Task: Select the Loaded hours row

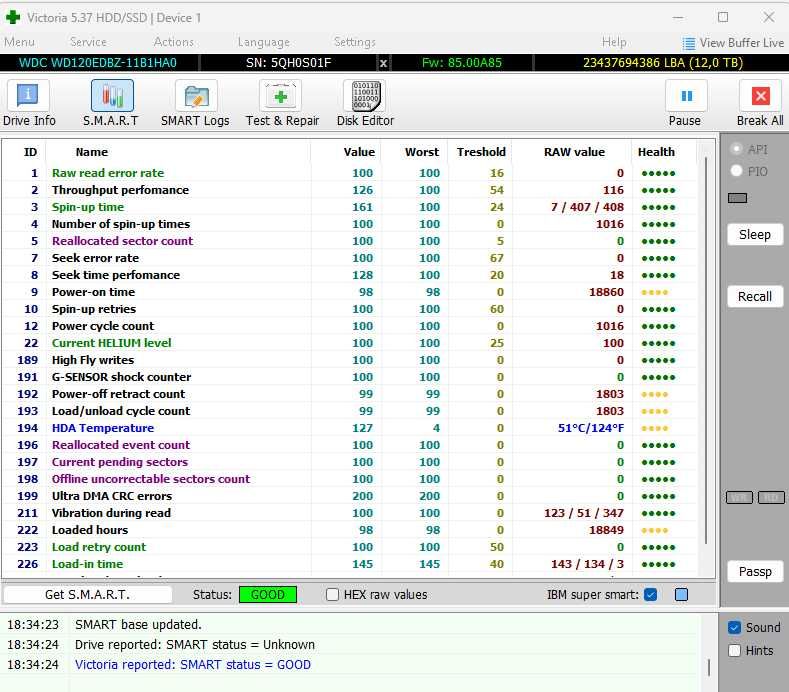Action: [350, 530]
